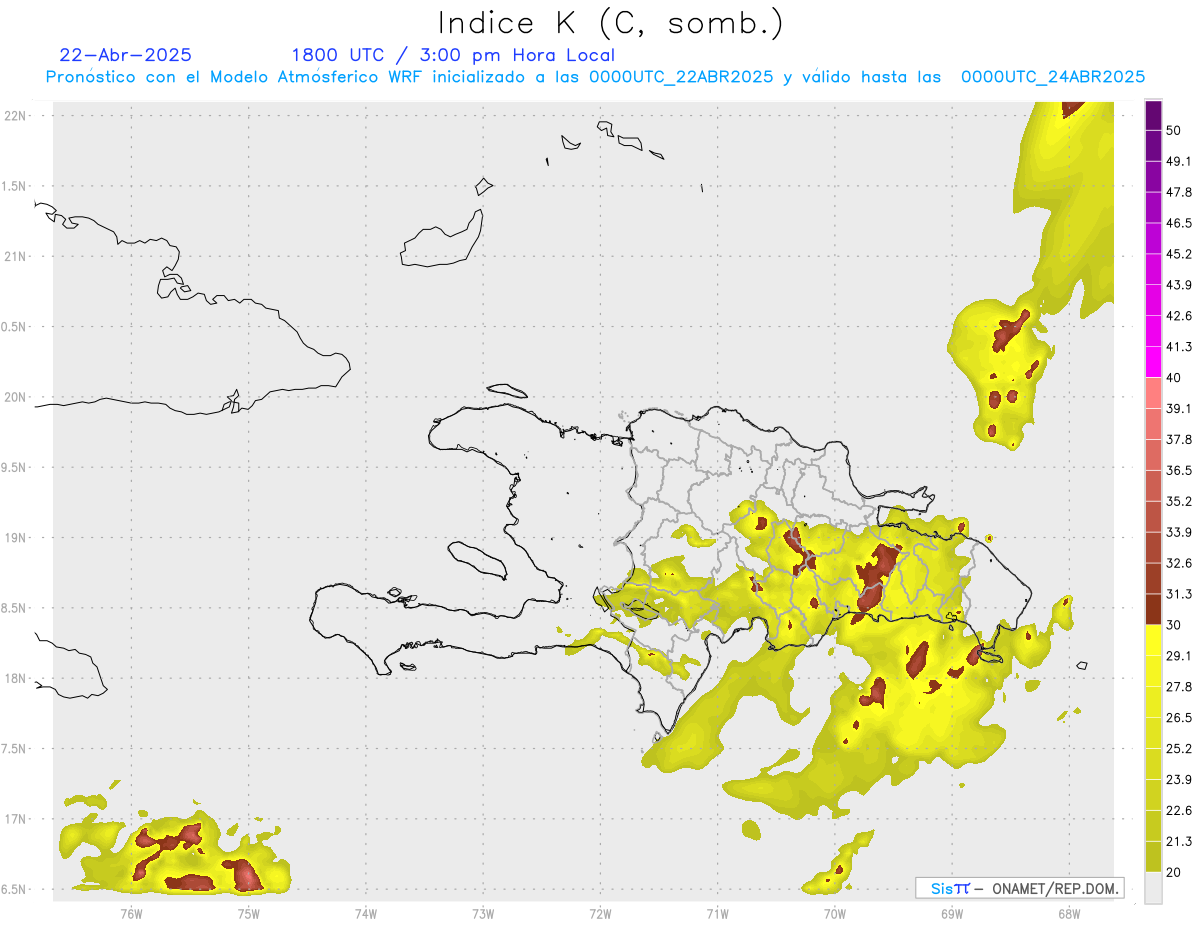The height and width of the screenshot is (927, 1200).
Task: Click the "35.2" colorbar label
Action: [x=1179, y=501]
